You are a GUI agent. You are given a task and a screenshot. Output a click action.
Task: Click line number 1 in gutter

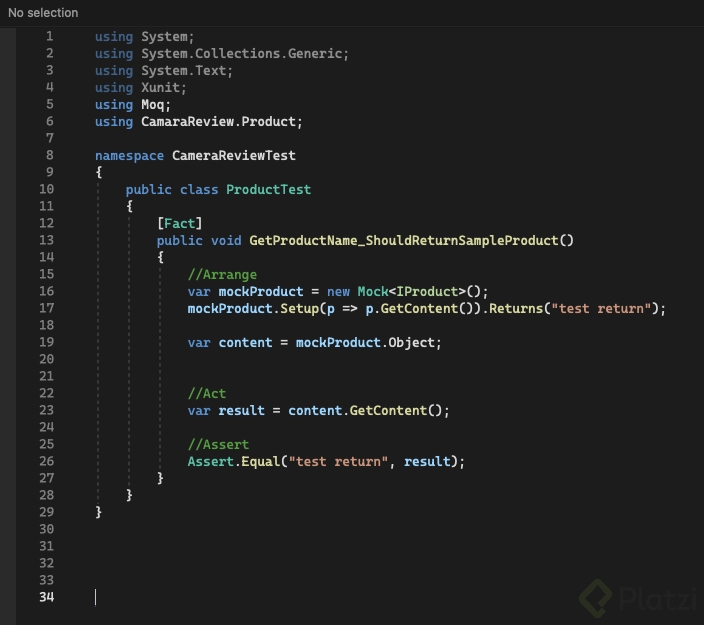pyautogui.click(x=49, y=36)
